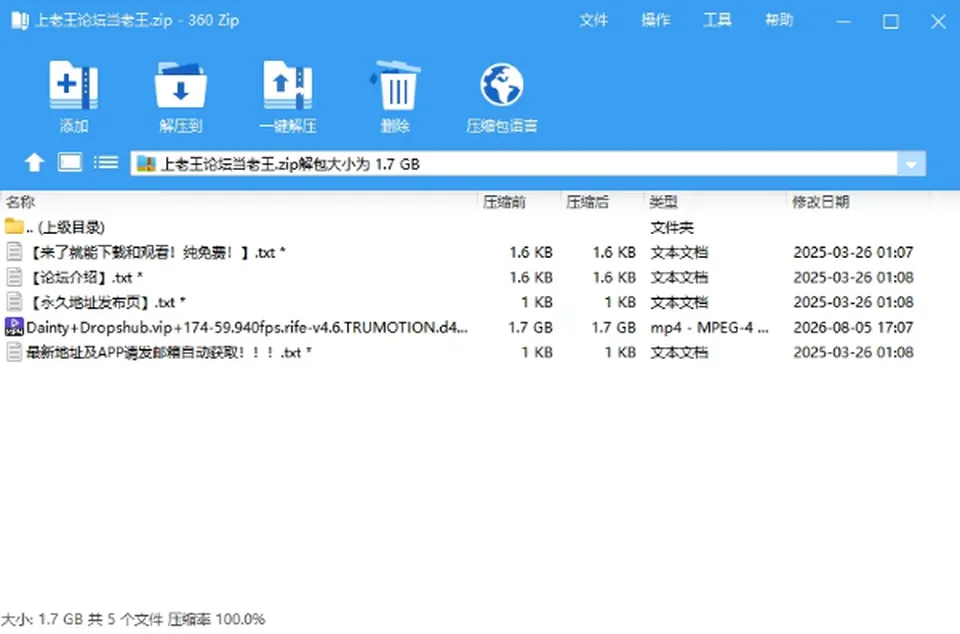Sort by the 名称 column header
This screenshot has width=960, height=634.
(x=20, y=201)
